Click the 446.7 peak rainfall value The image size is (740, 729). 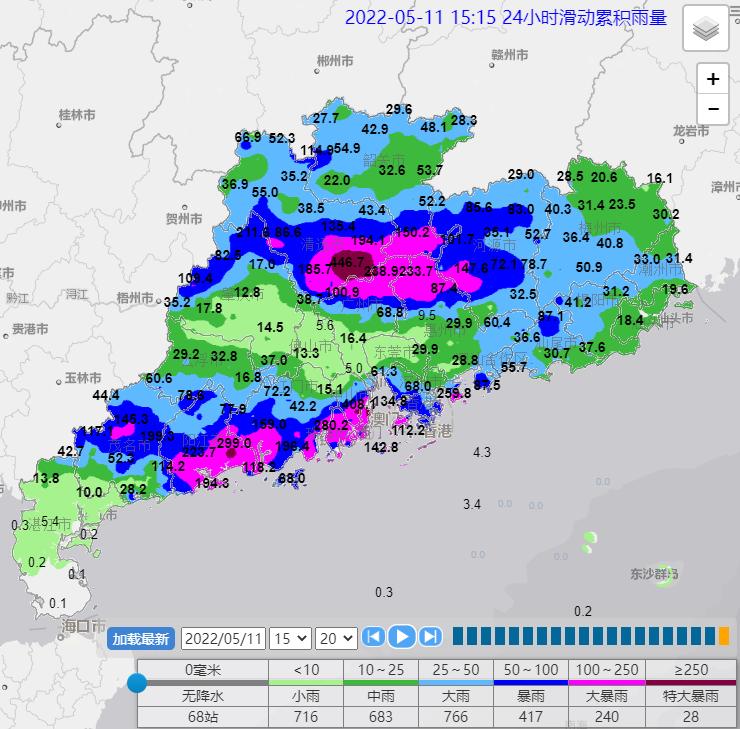pyautogui.click(x=347, y=261)
